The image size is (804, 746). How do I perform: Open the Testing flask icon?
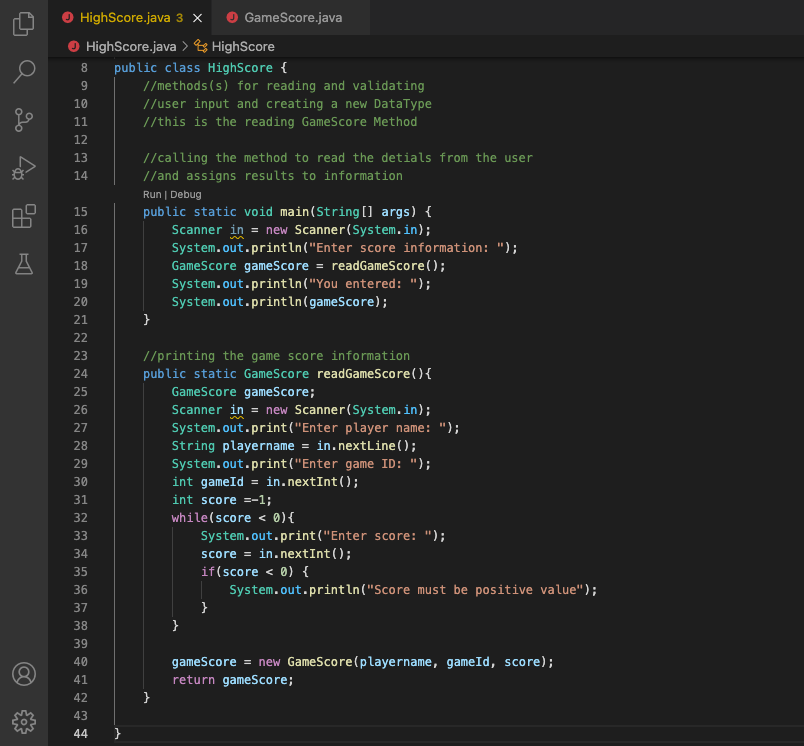pos(24,264)
